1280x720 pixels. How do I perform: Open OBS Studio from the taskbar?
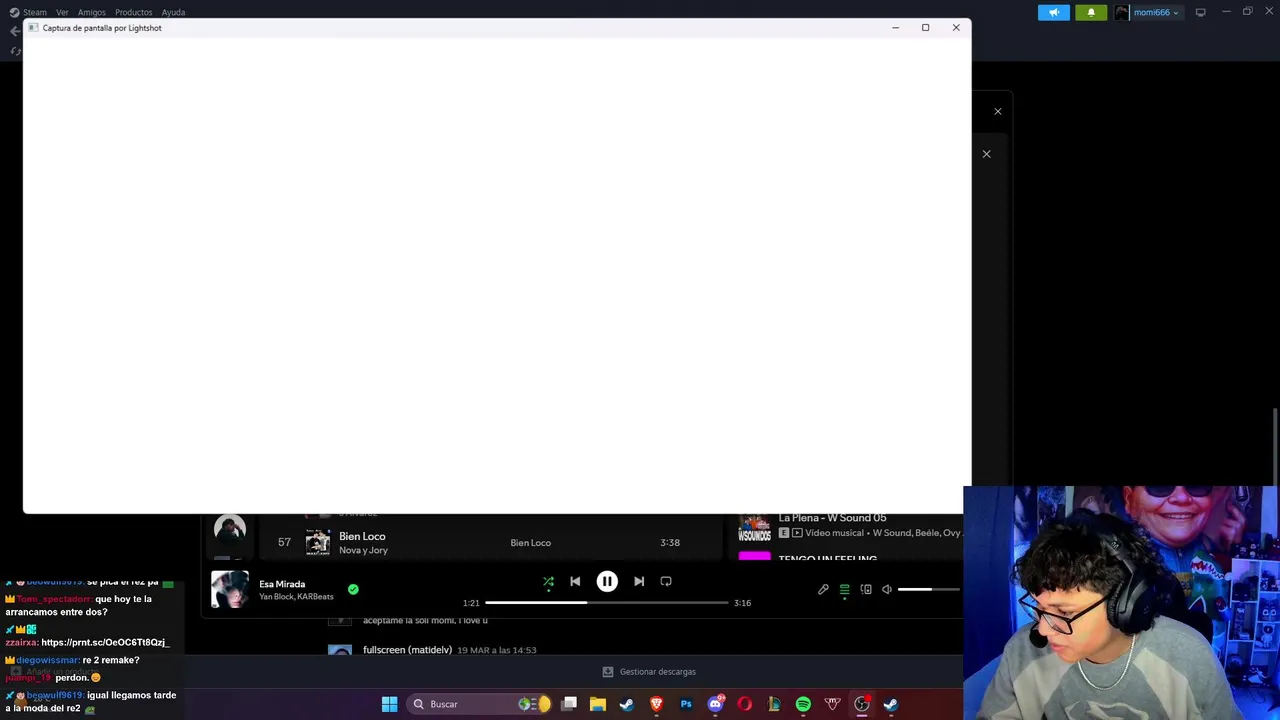pos(862,704)
